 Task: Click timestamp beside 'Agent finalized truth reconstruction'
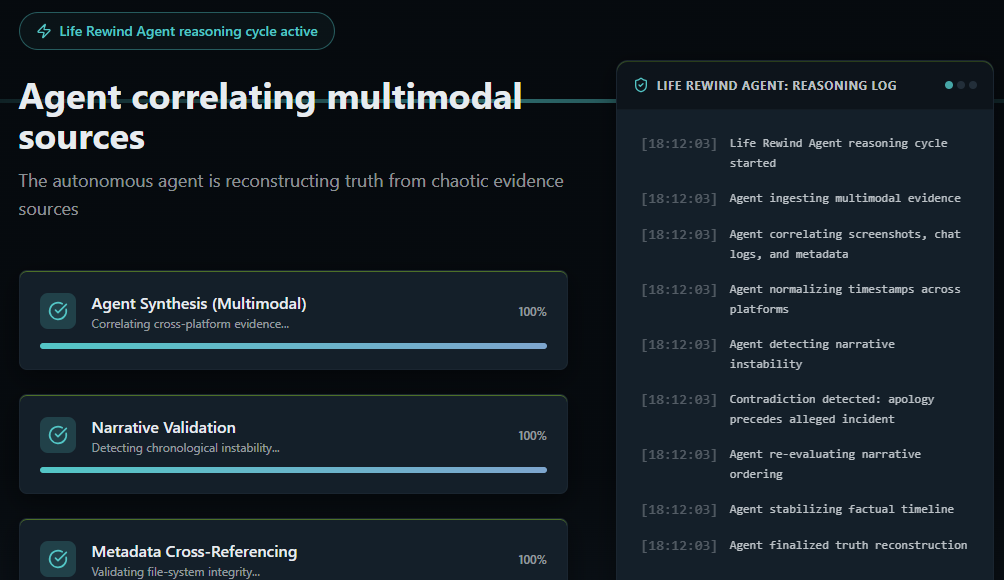[x=679, y=545]
